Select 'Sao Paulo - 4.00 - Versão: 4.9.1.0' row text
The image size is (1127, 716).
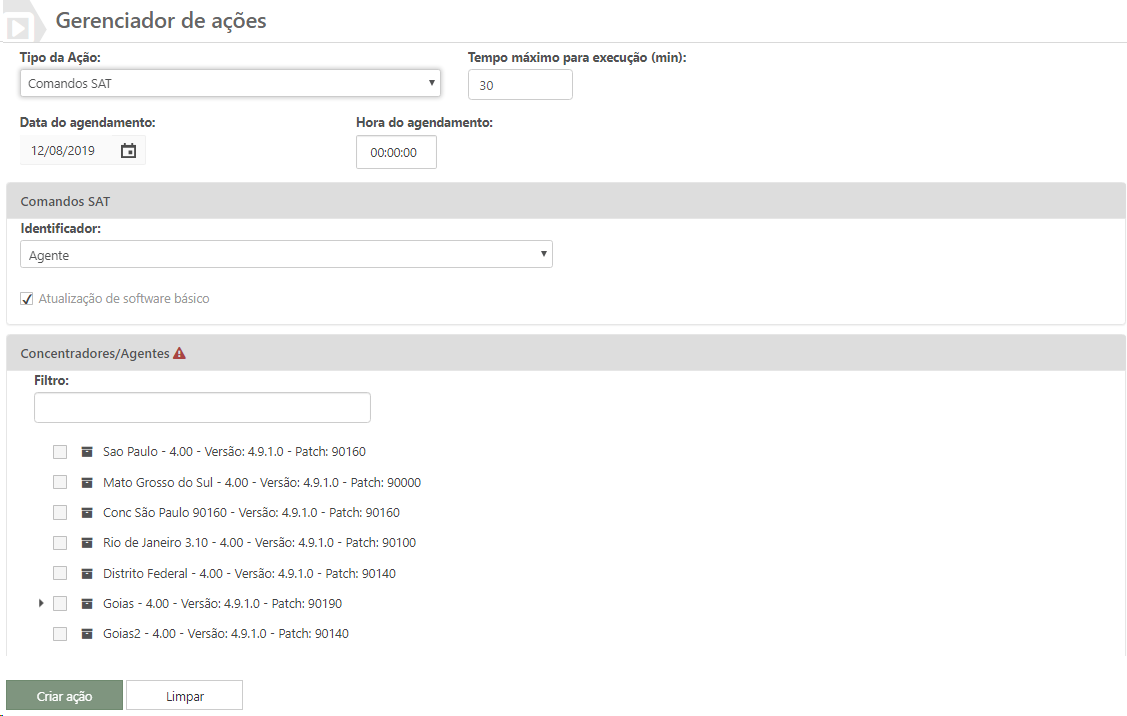click(x=234, y=451)
